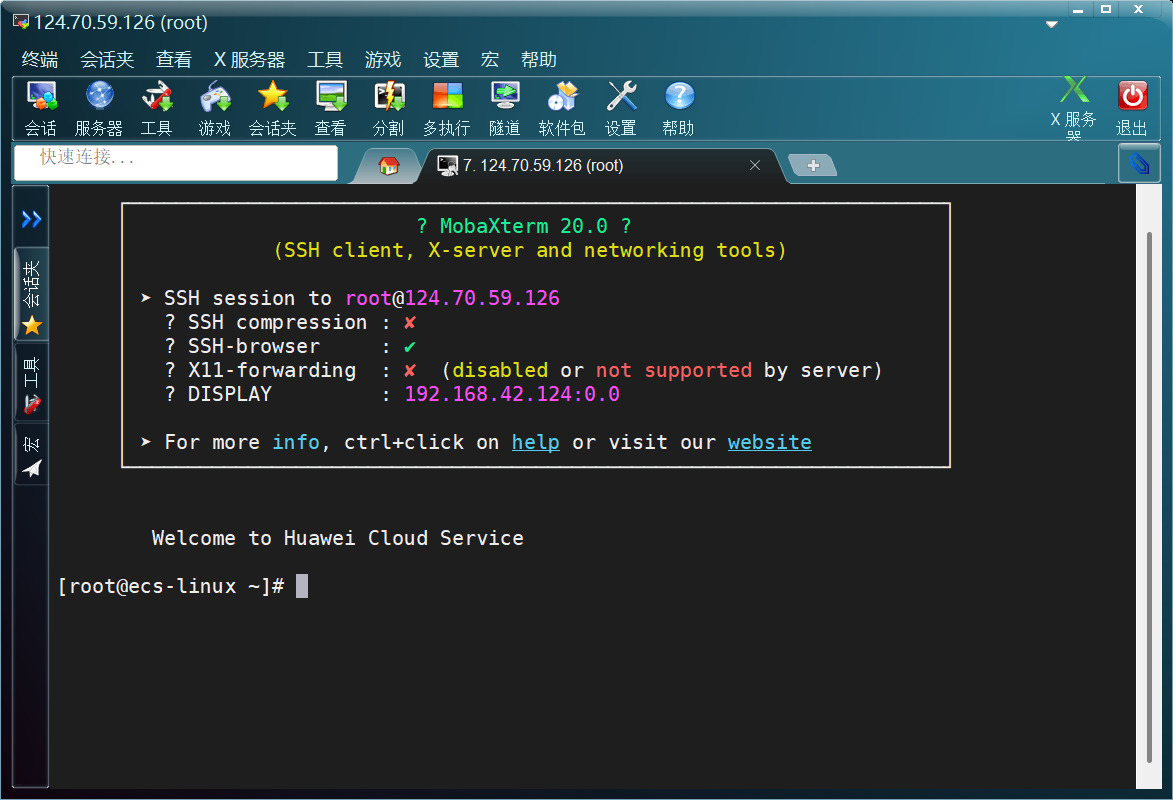1173x800 pixels.
Task: Open the X 服务器 menu
Action: tap(250, 59)
